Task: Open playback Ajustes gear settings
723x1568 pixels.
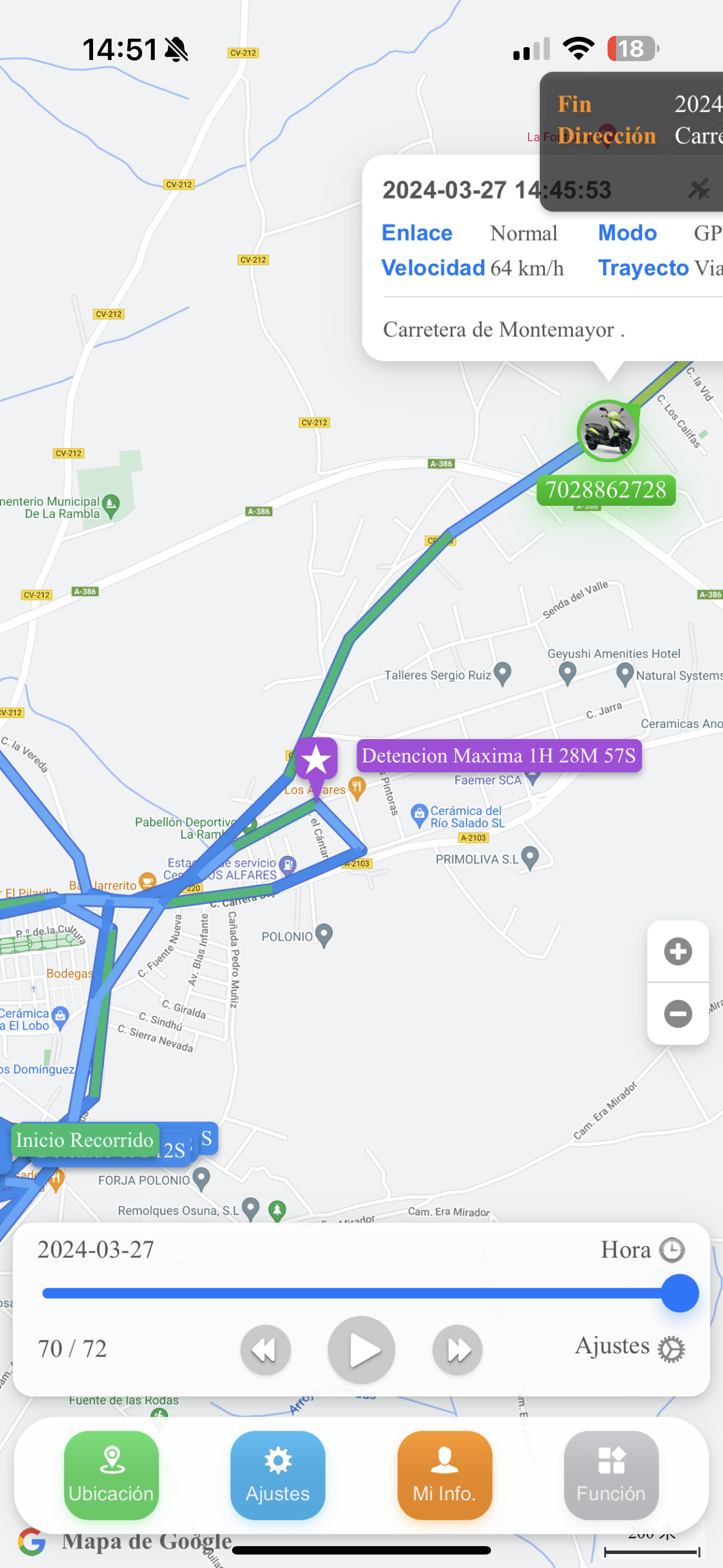Action: (630, 1346)
